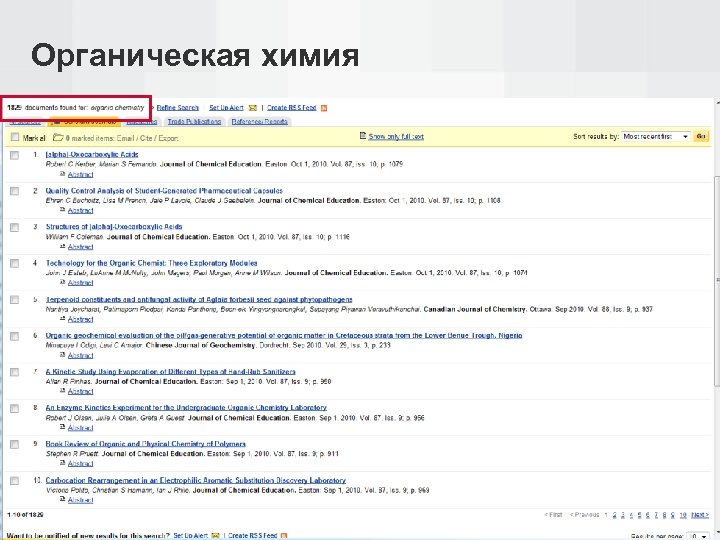Check result 2 Quality Control Analysis
Viewport: 720px width, 540px height.
tap(15, 191)
